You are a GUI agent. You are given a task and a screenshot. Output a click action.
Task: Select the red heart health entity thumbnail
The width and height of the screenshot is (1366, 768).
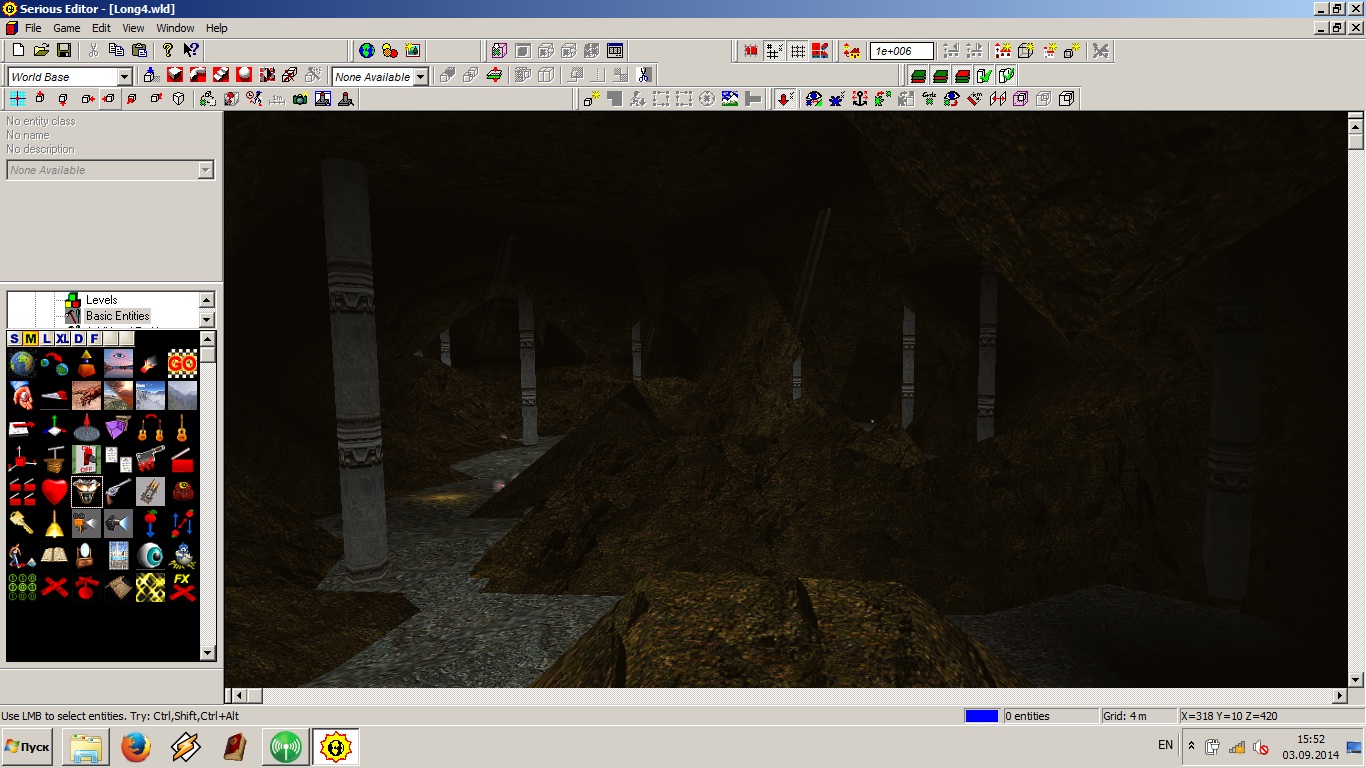54,491
